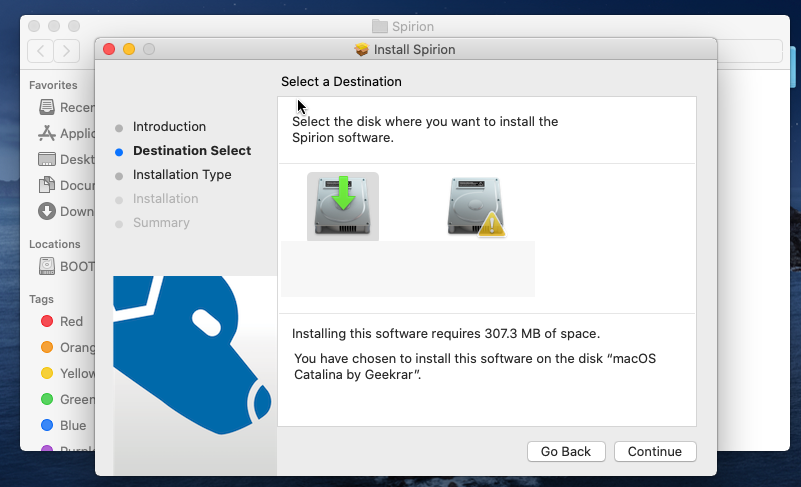Open the Documents sidebar icon
Screen dimensions: 801x487
point(46,185)
